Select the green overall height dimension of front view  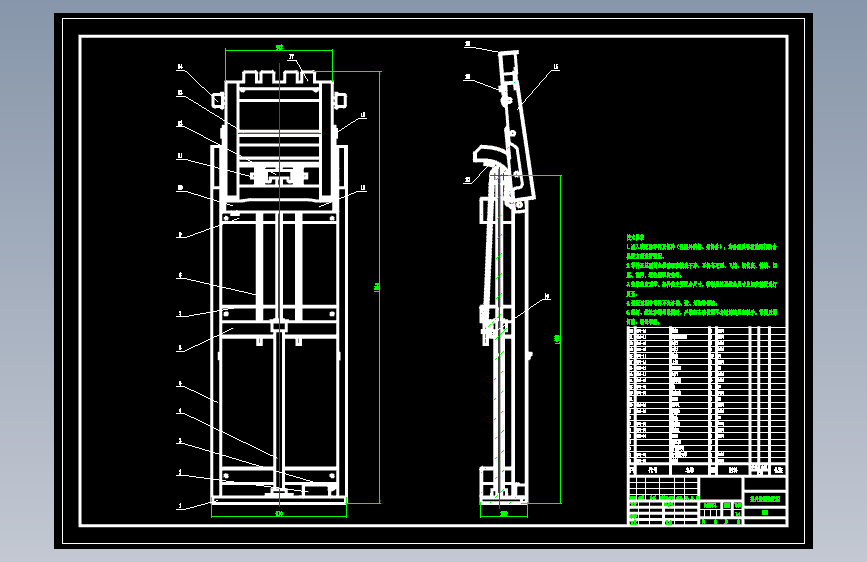pyautogui.click(x=379, y=287)
